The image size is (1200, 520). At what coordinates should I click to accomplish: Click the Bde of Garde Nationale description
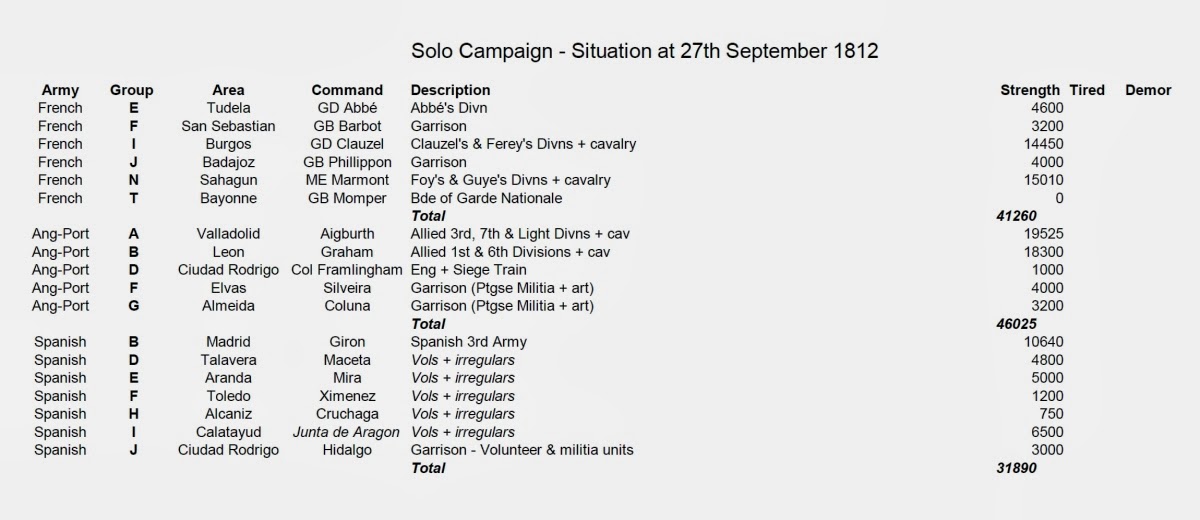click(x=486, y=198)
